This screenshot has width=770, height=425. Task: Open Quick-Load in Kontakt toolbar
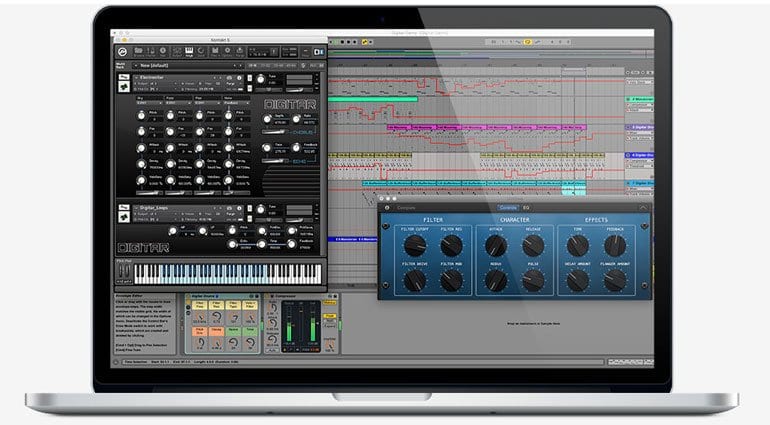[200, 52]
